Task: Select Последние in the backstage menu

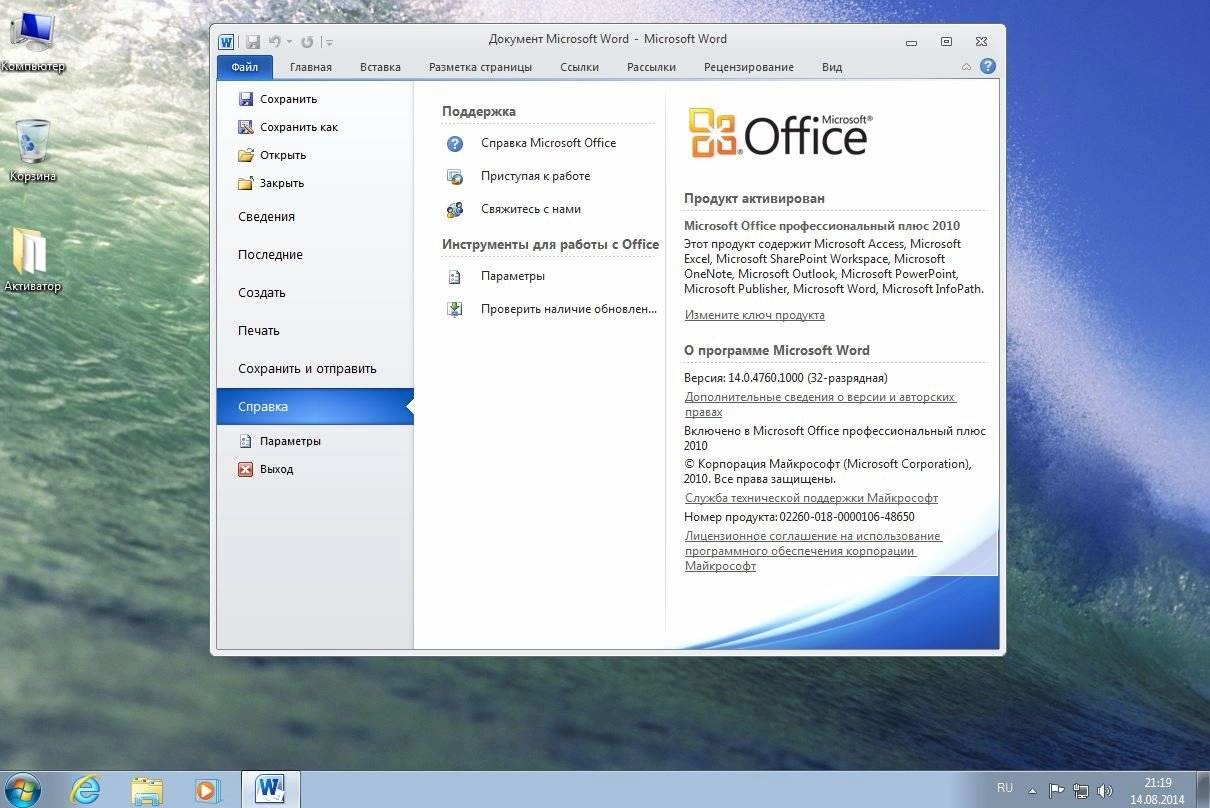Action: [315, 255]
